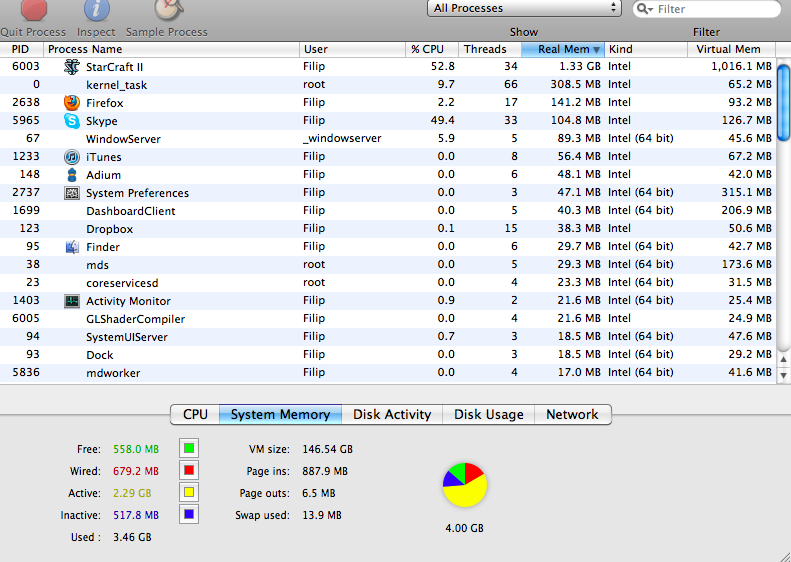Select the Skype process icon

coord(72,121)
